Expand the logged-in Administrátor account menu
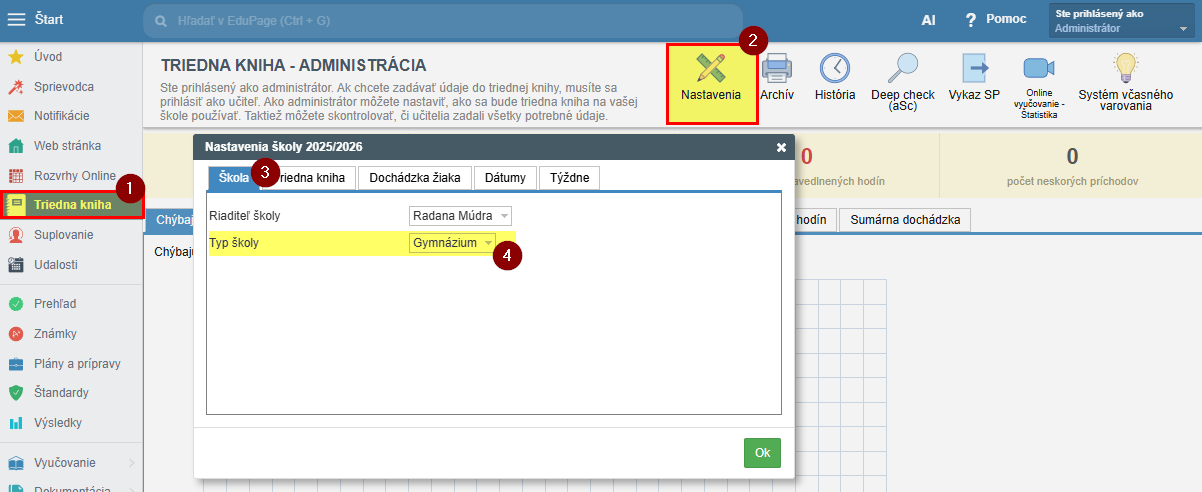This screenshot has width=1202, height=492. 1122,21
